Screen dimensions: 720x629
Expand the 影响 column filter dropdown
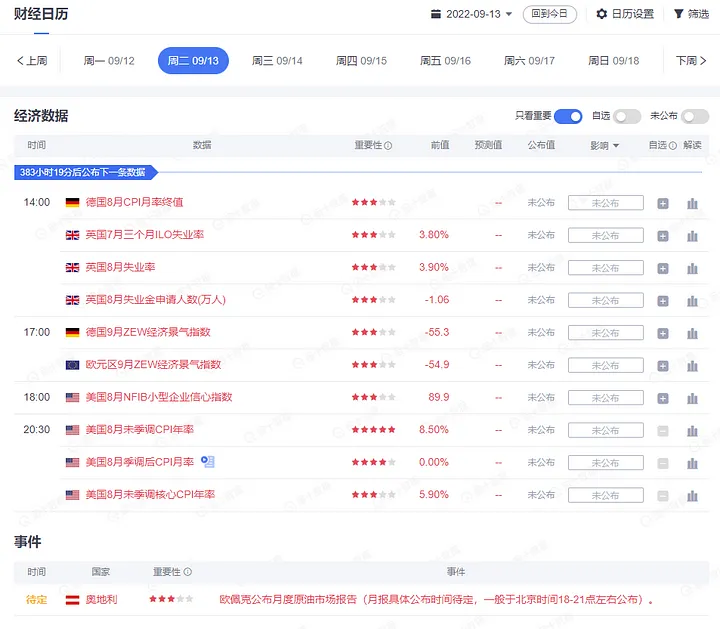[605, 146]
